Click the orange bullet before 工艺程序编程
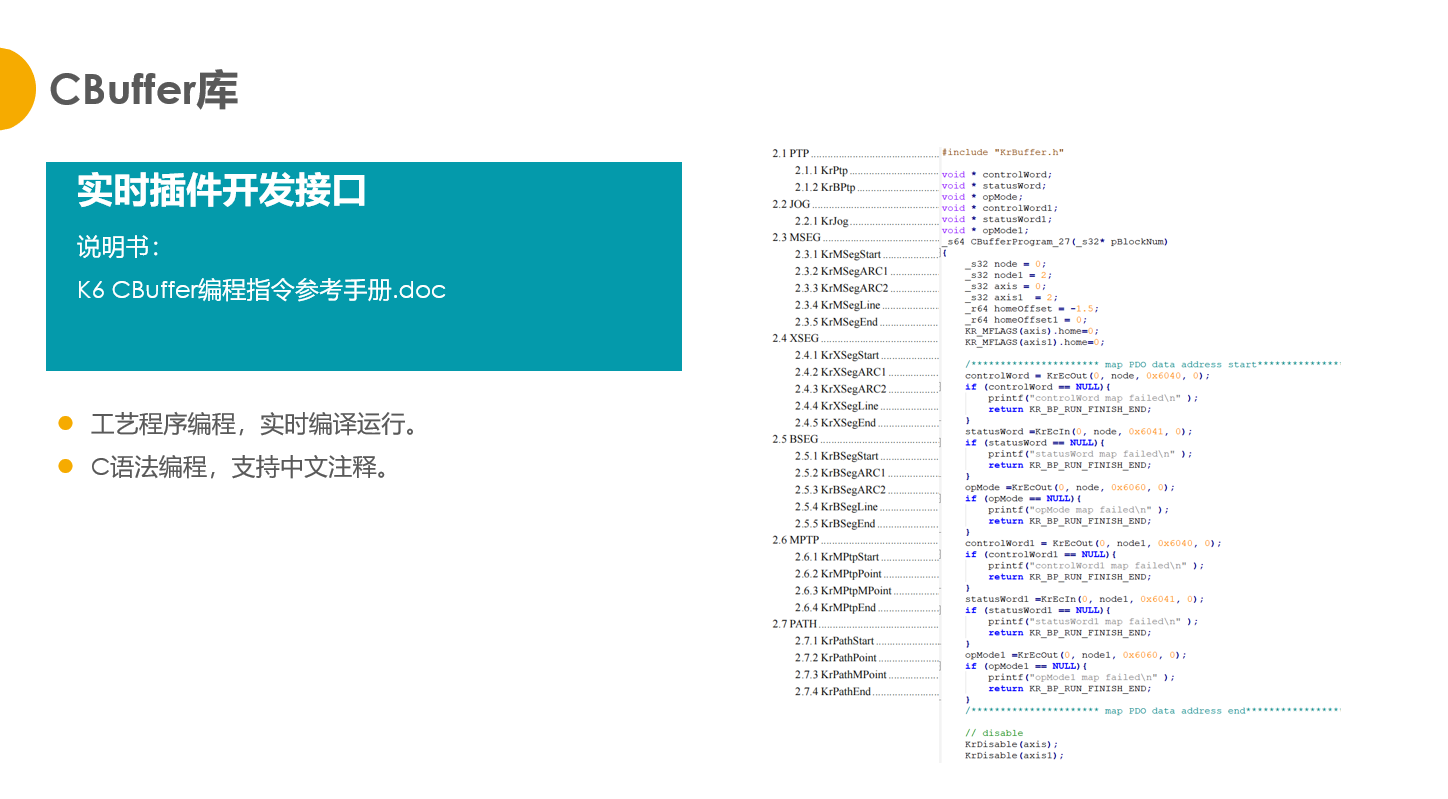1448x799 pixels. (66, 424)
